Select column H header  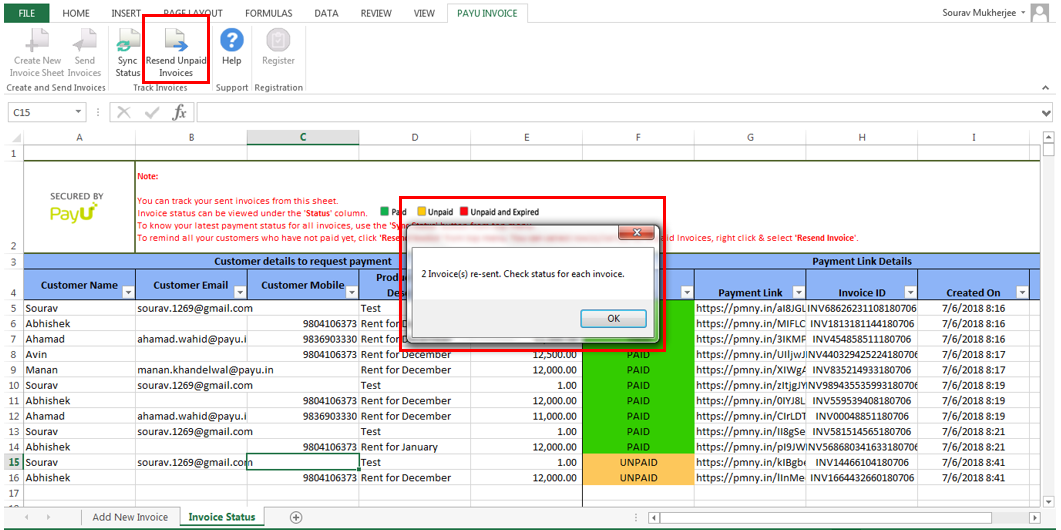[861, 137]
